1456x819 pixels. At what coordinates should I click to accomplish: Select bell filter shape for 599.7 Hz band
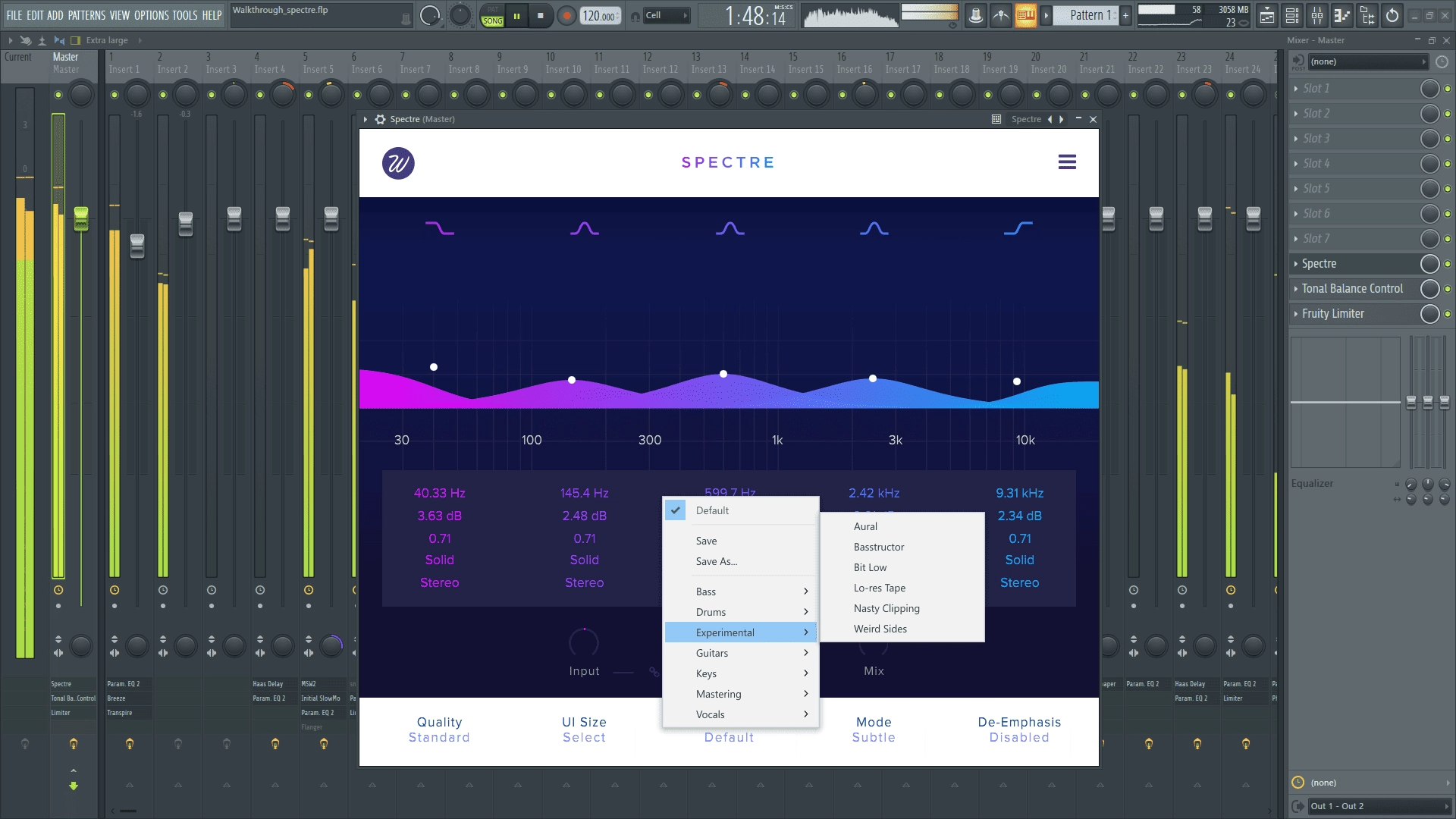pos(730,228)
